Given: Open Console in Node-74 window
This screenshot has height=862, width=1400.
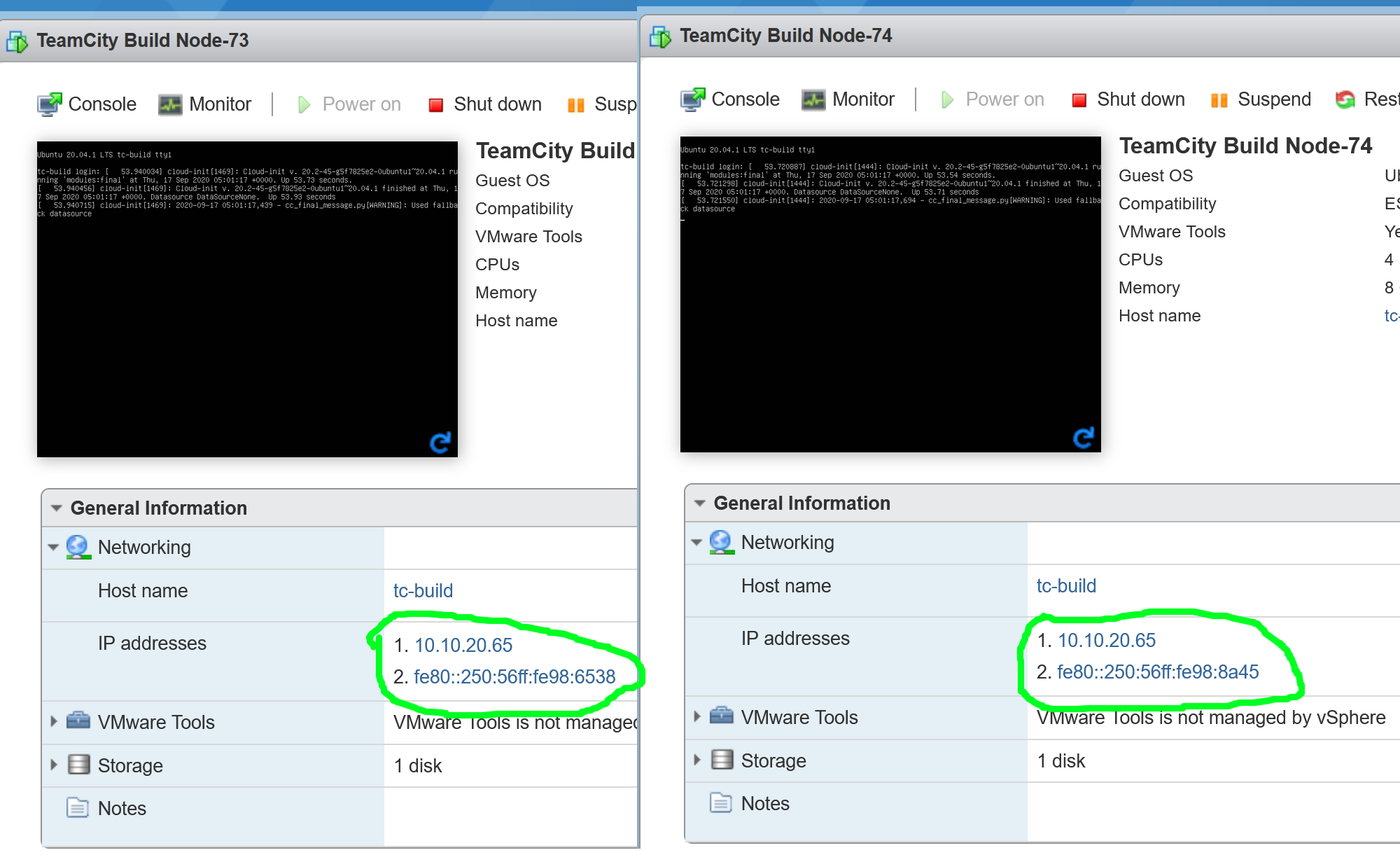Looking at the screenshot, I should click(730, 99).
